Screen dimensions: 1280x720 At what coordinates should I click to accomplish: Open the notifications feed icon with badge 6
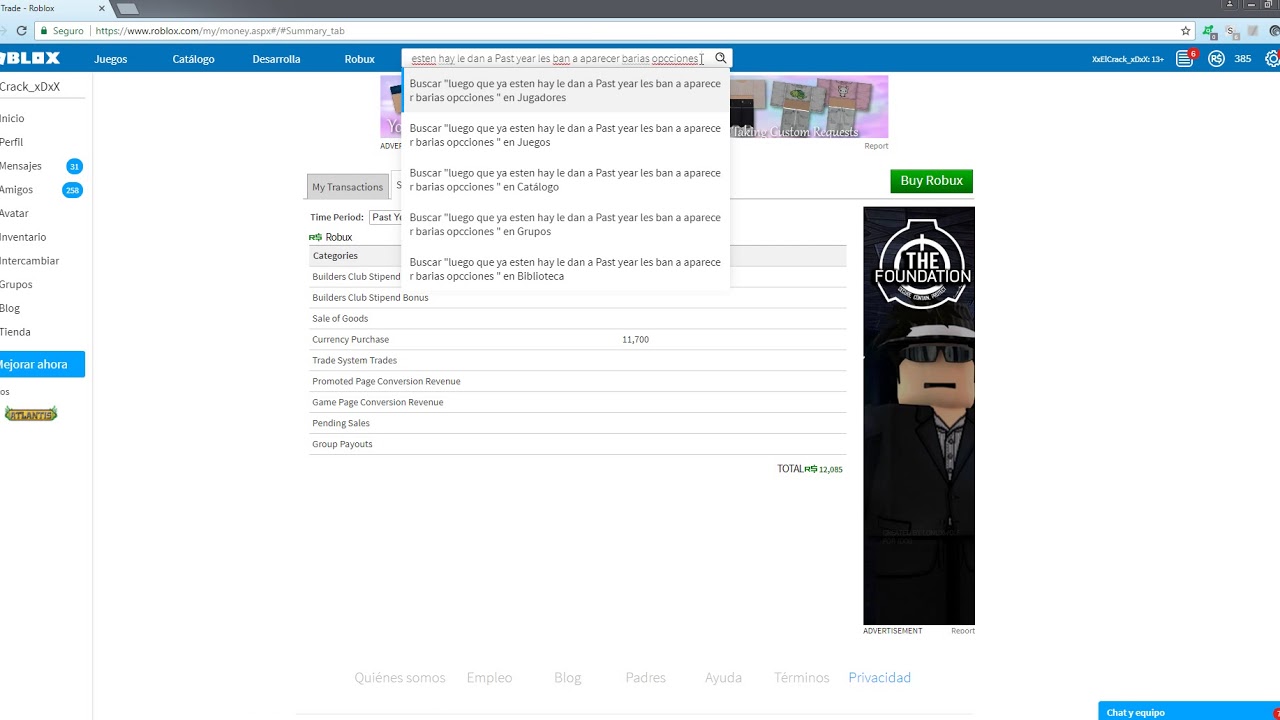click(1185, 59)
